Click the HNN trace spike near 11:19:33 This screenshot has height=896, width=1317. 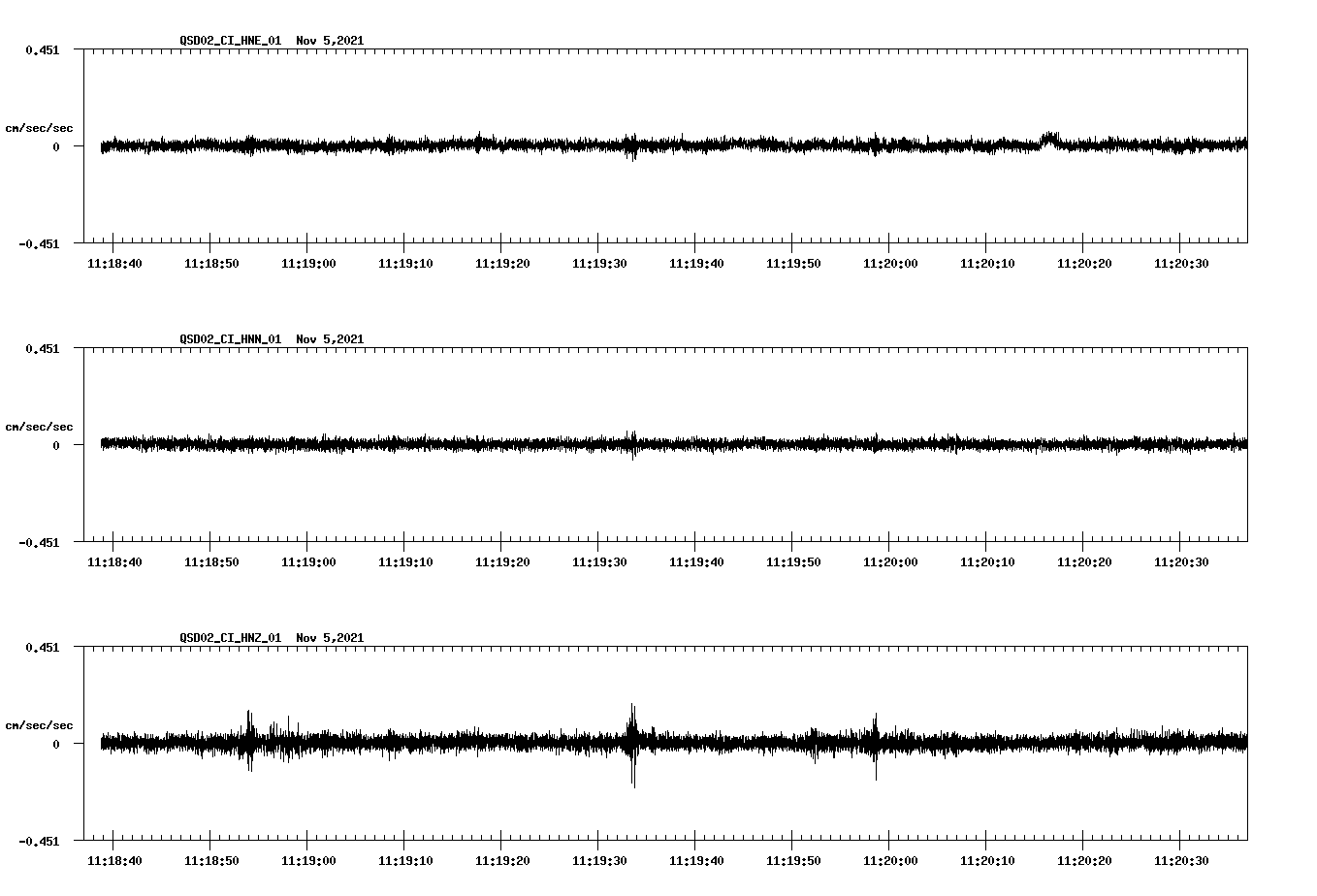632,444
